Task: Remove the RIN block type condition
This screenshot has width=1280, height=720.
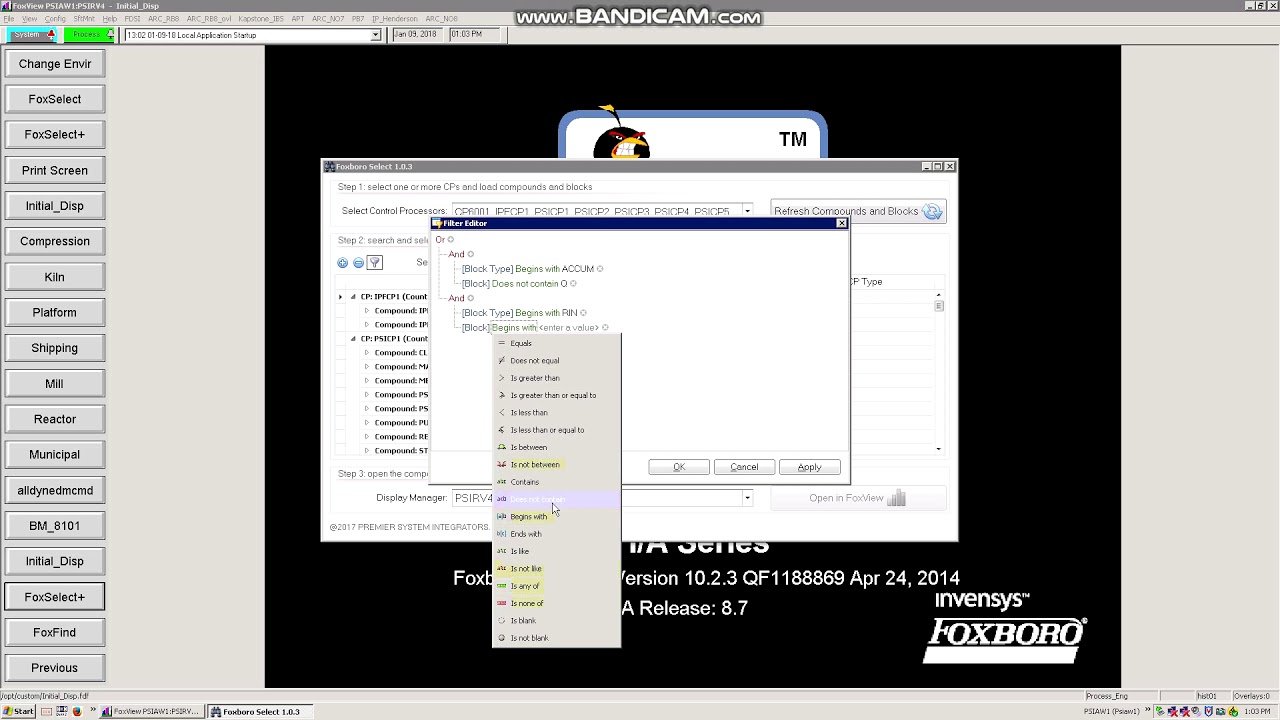Action: [583, 313]
